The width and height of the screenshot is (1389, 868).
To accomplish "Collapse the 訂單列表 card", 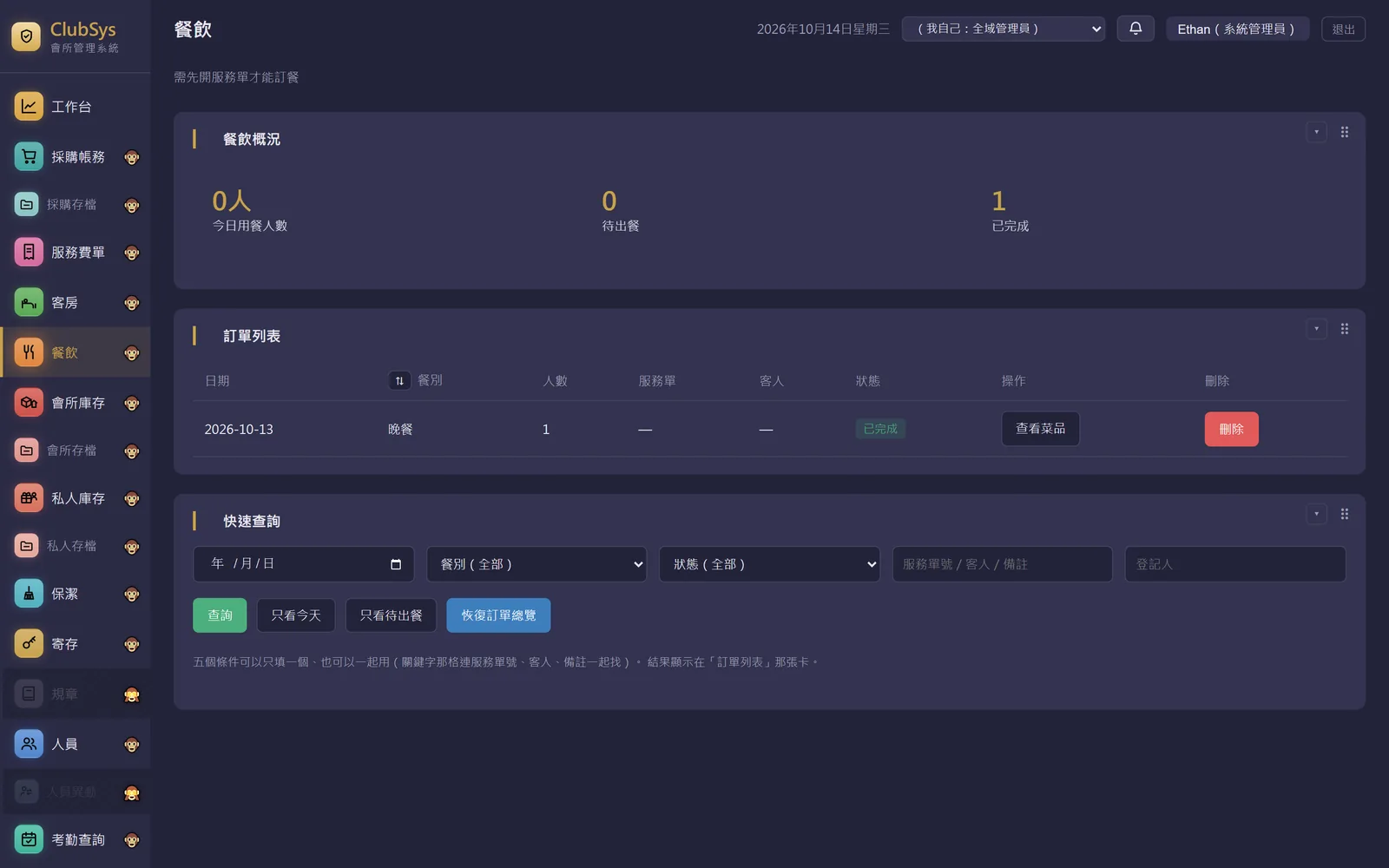I will [1316, 329].
